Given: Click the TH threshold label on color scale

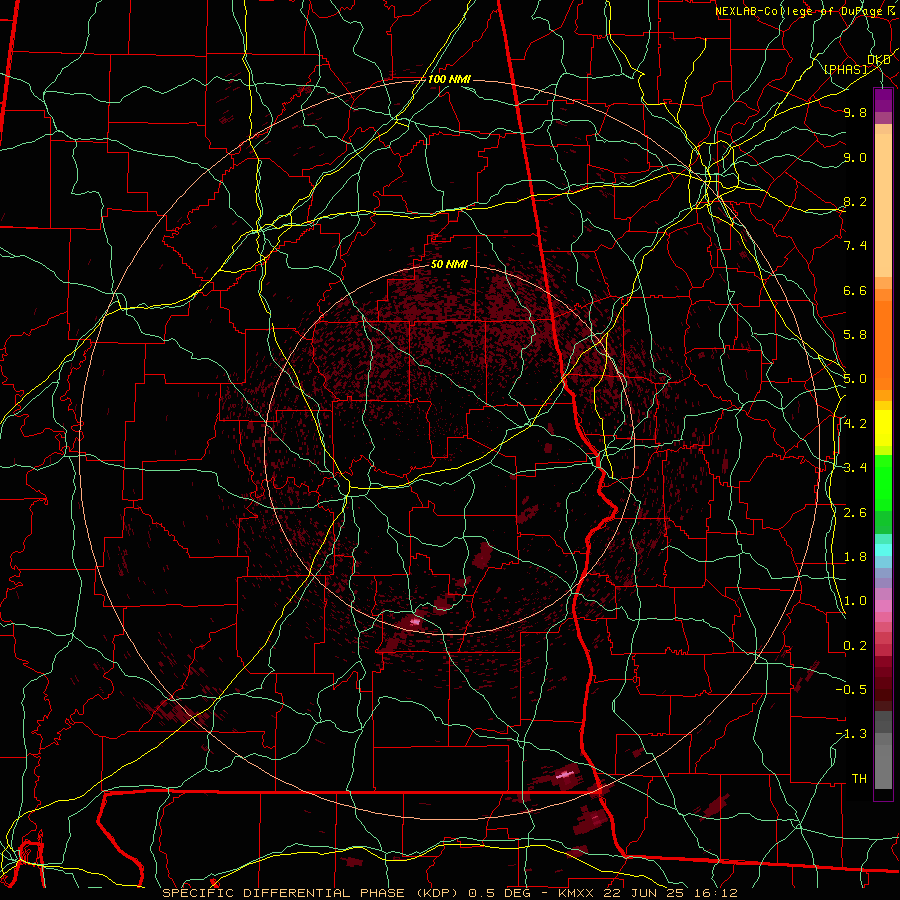Looking at the screenshot, I should coord(859,779).
